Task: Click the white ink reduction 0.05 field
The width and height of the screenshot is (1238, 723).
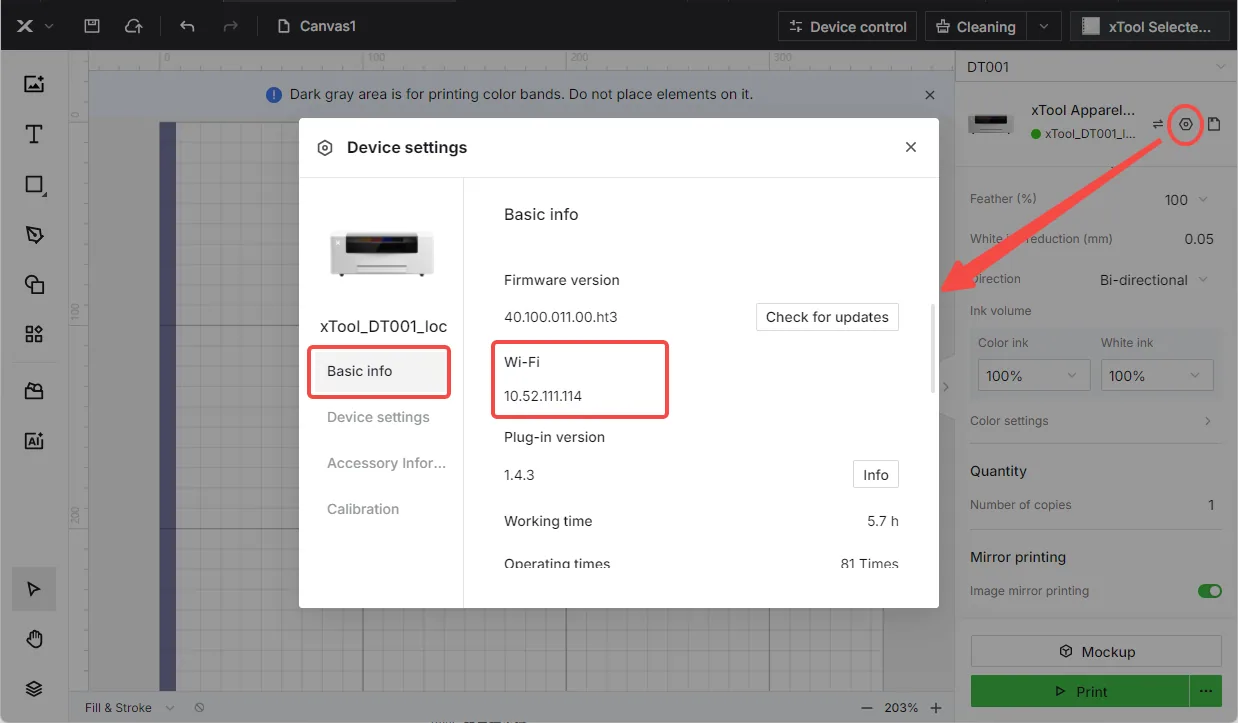Action: [1198, 239]
